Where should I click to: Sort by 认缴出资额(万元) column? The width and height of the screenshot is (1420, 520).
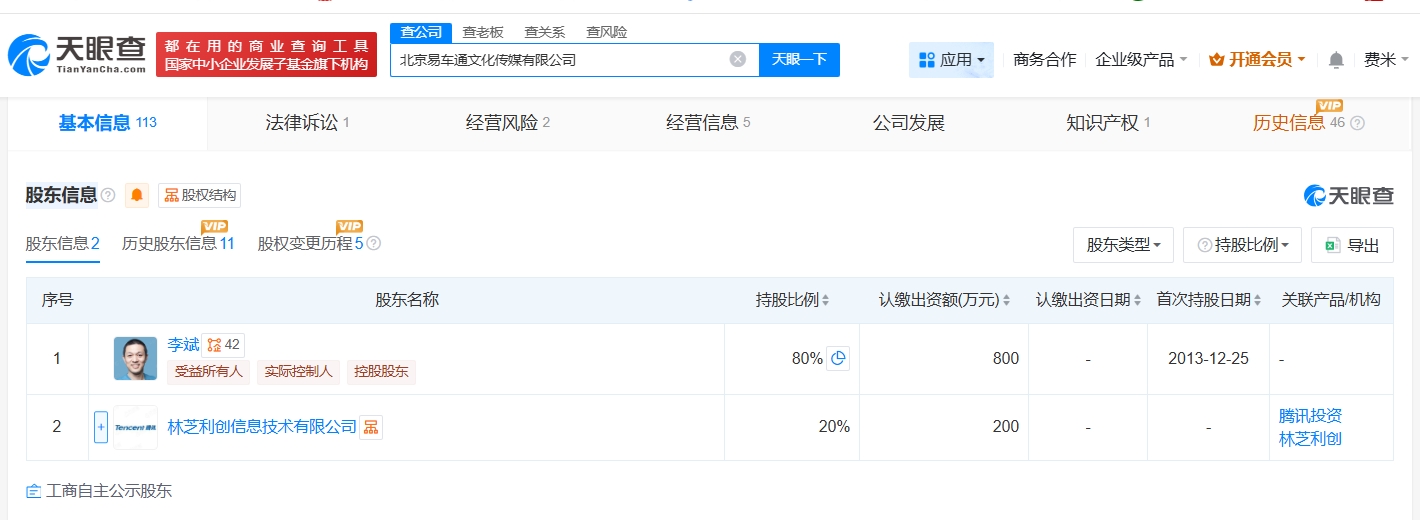1006,300
